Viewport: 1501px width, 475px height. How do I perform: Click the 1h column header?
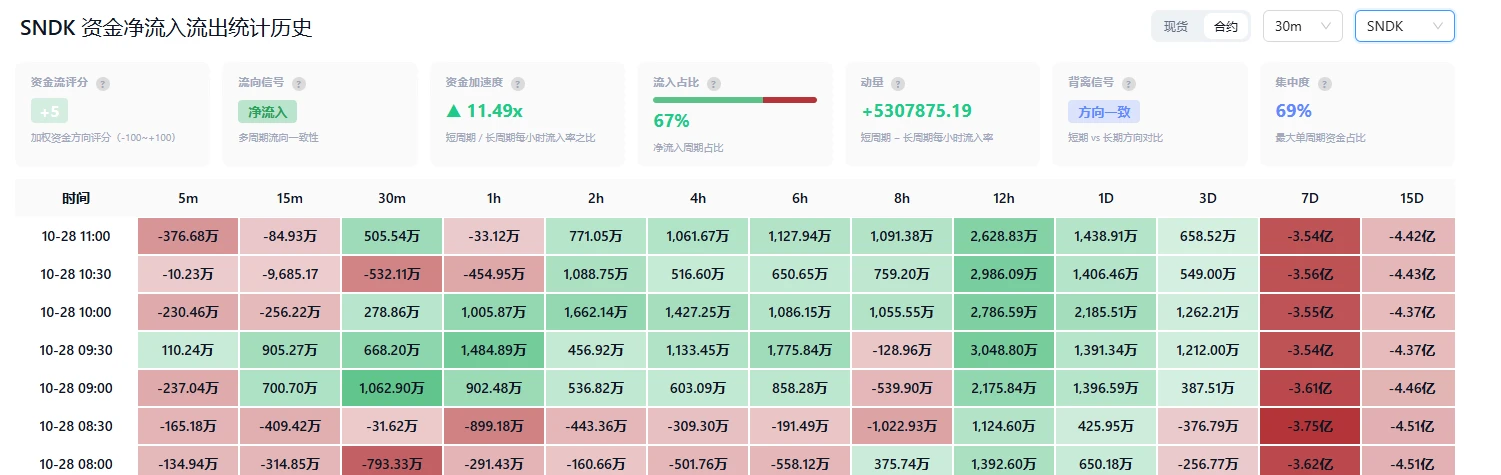click(494, 198)
